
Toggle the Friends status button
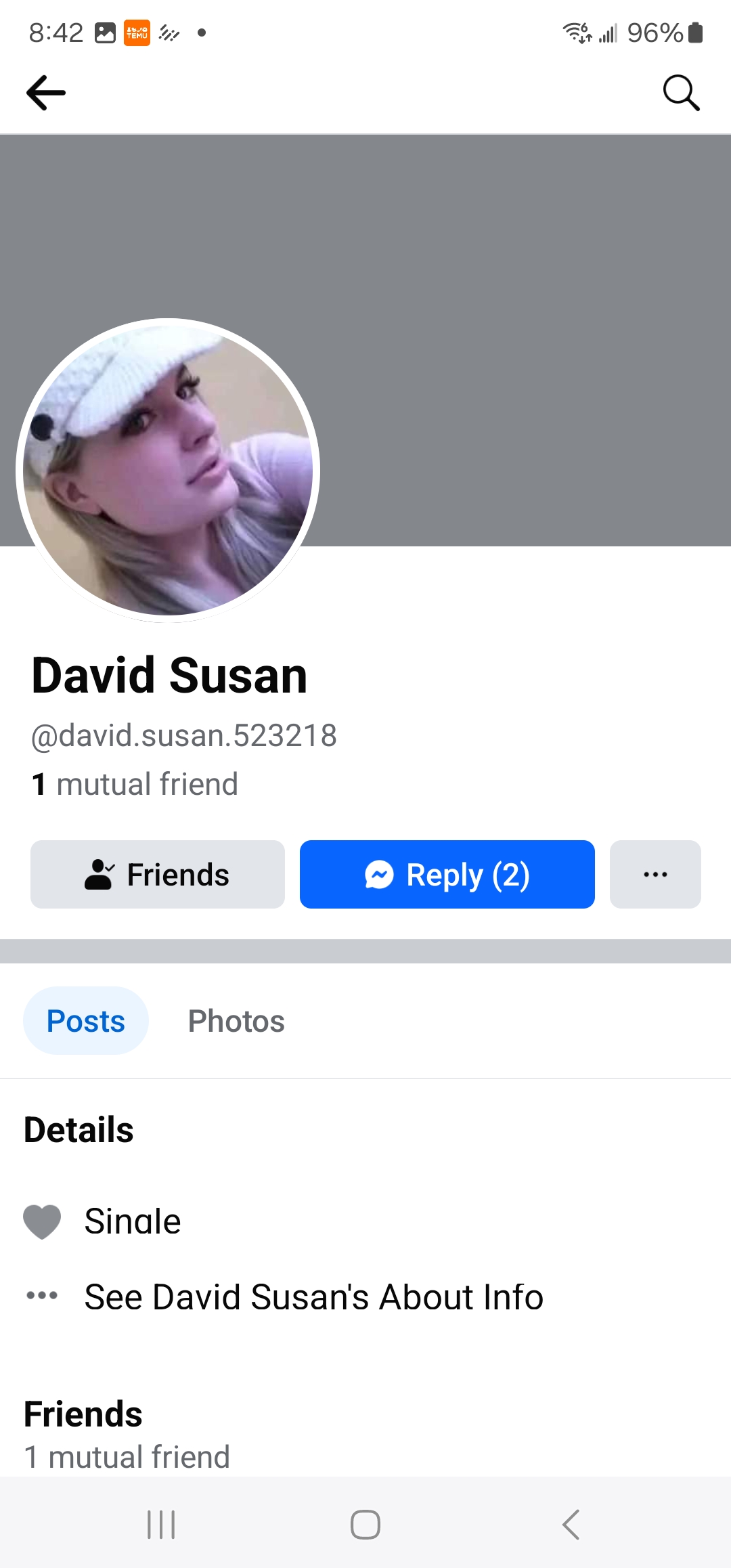point(158,874)
